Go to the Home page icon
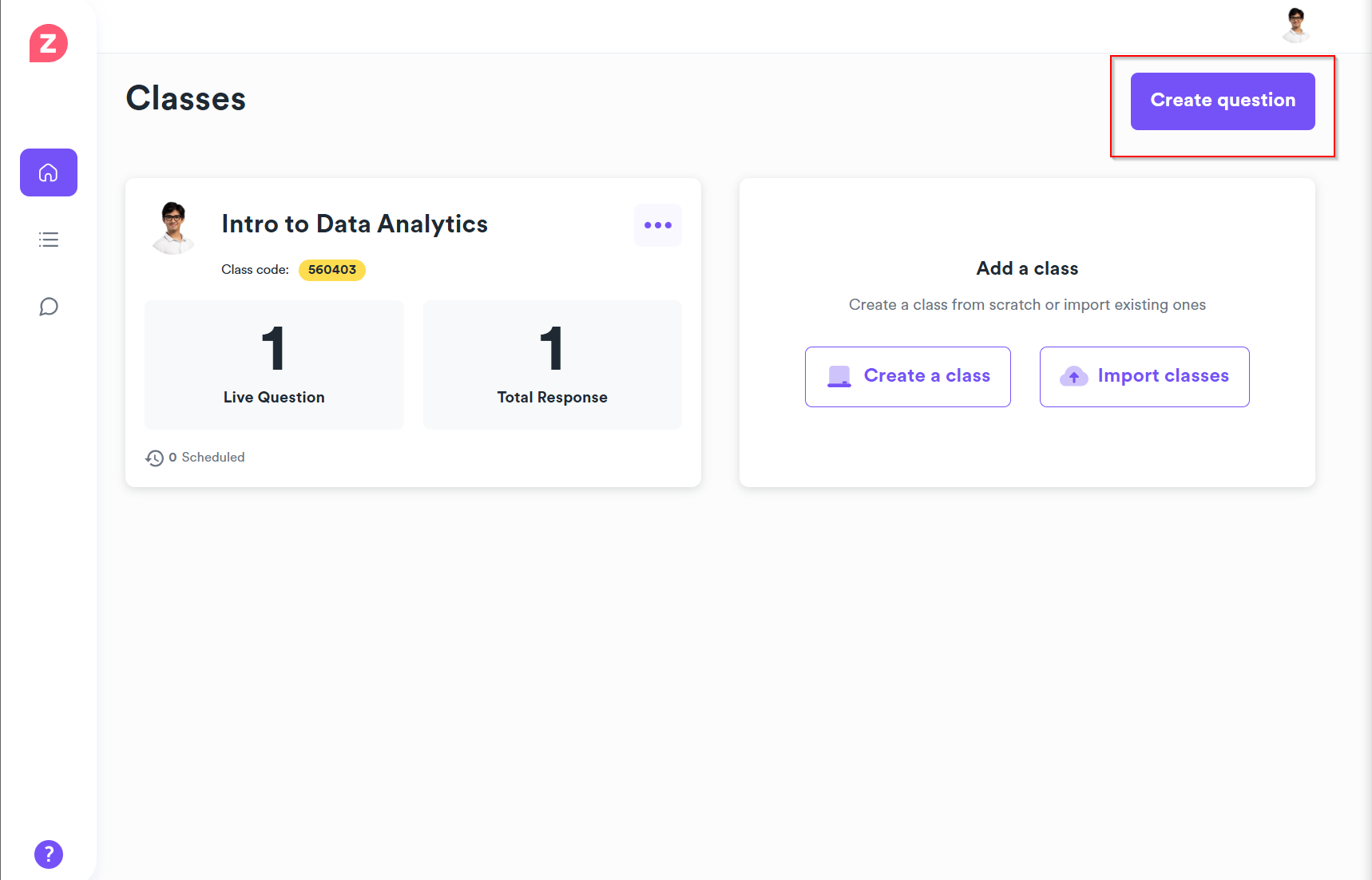Image resolution: width=1372 pixels, height=880 pixels. click(49, 172)
